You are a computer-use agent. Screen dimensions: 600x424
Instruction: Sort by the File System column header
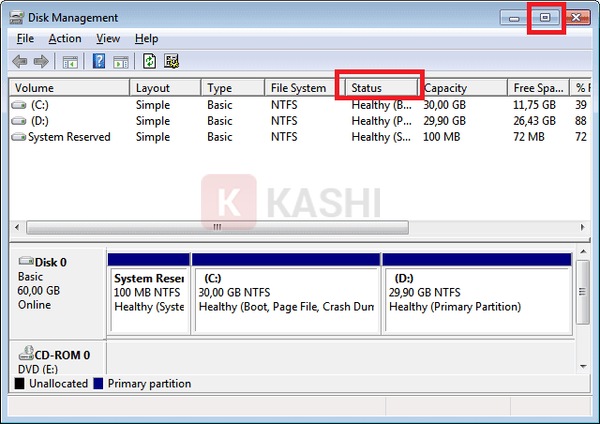(298, 88)
